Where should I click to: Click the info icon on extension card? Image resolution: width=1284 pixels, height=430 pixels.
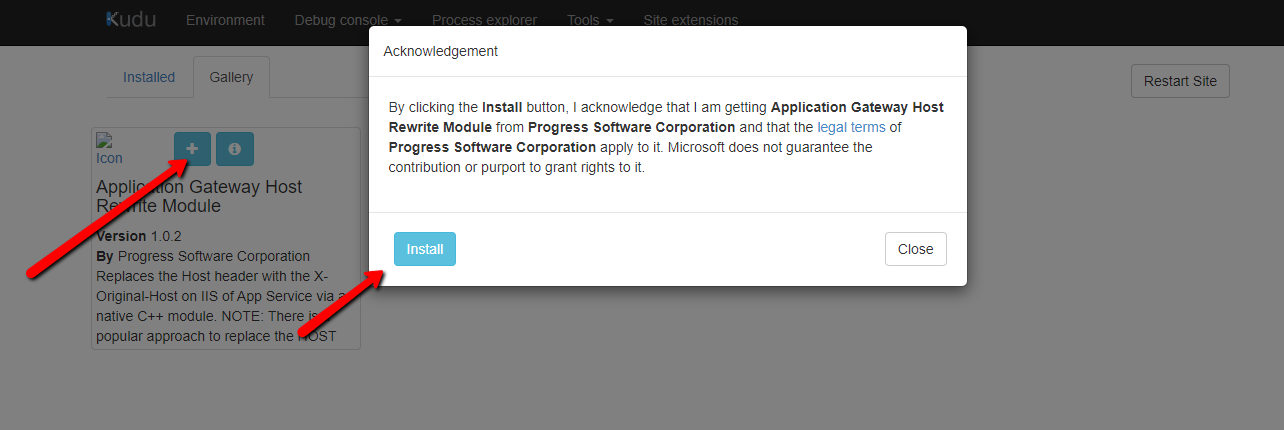pyautogui.click(x=235, y=149)
